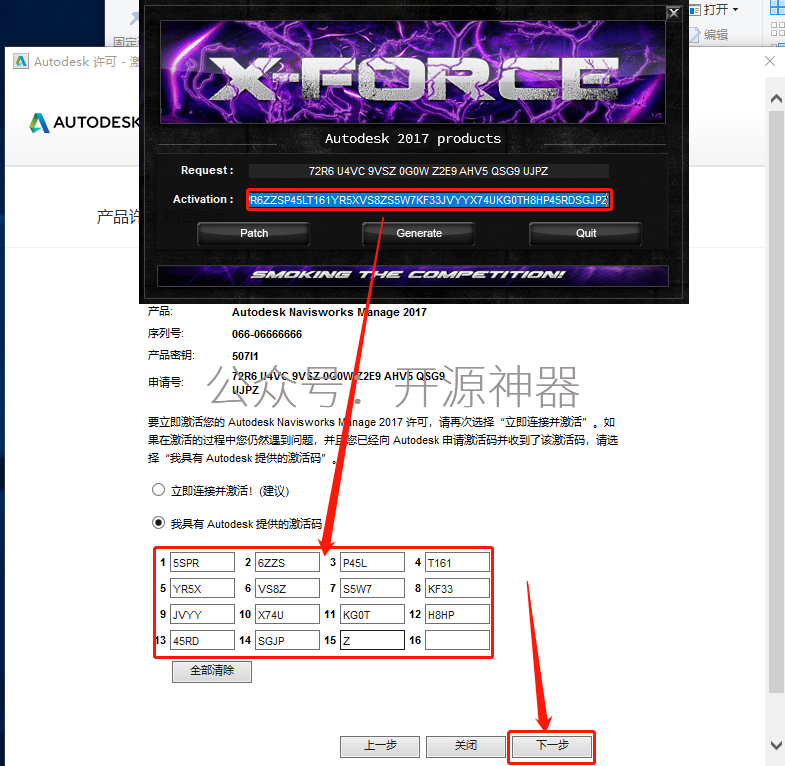
Task: Click the scroll up arrow in Autodesk window
Action: [x=776, y=99]
